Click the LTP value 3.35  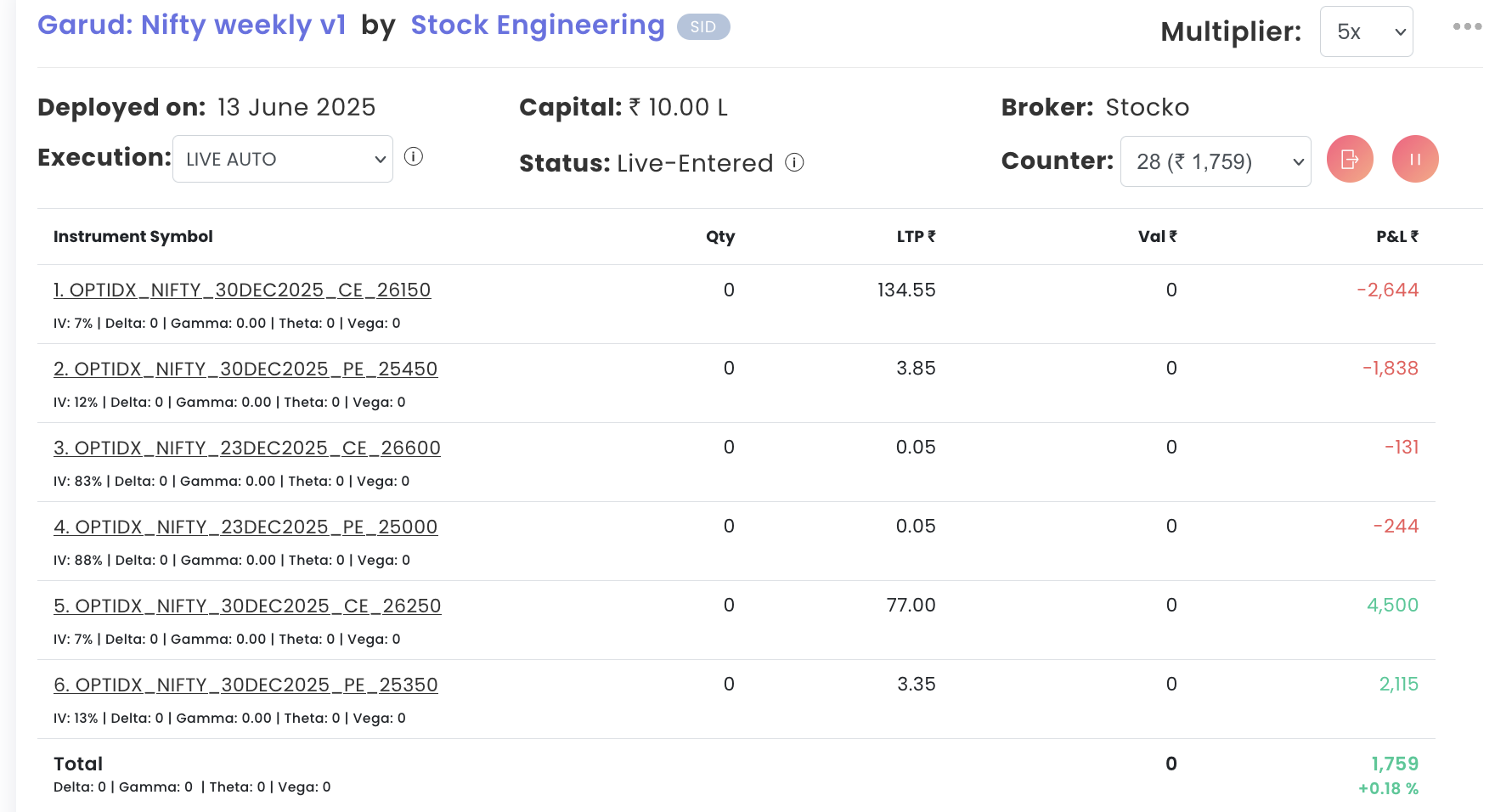[x=917, y=685]
